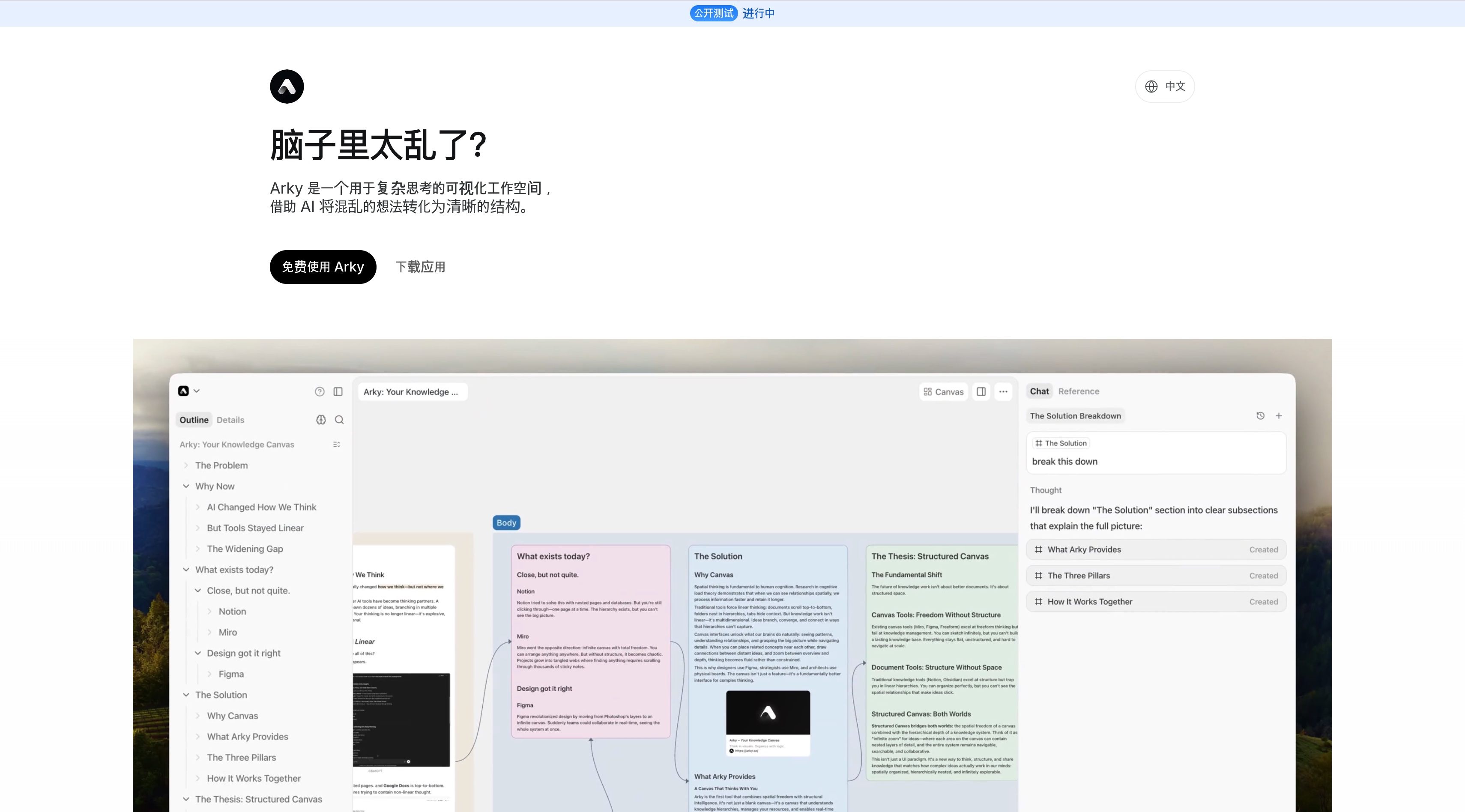
Task: Switch interface language to 中文
Action: (1175, 86)
